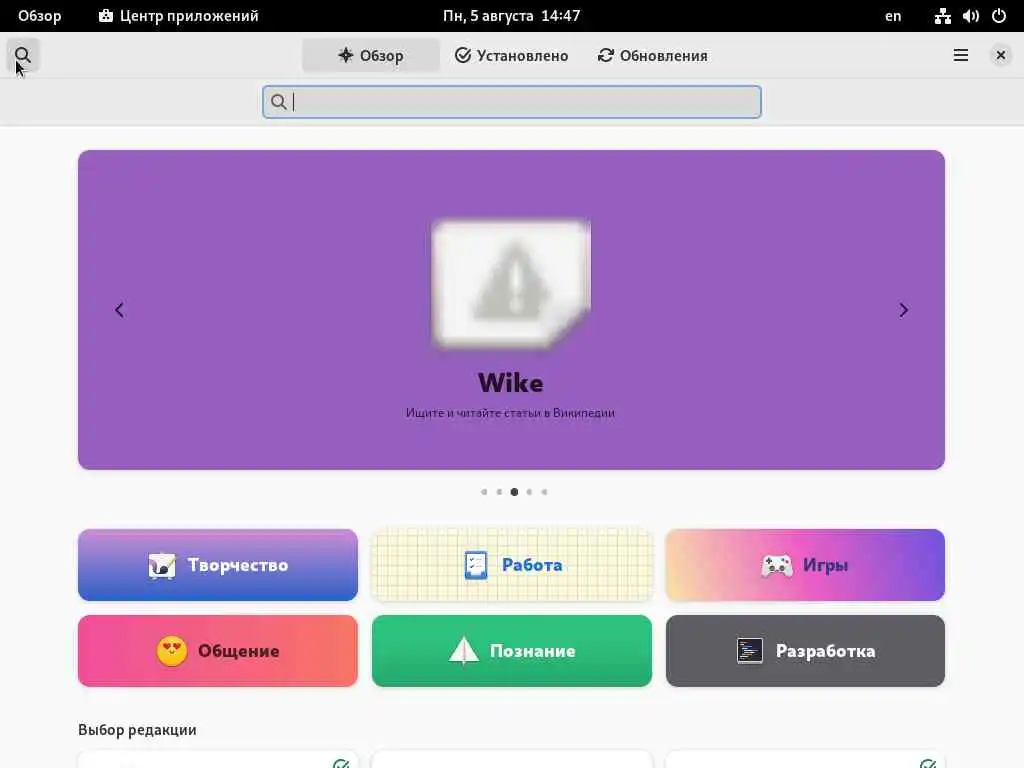Open the Творчество category

pyautogui.click(x=218, y=565)
